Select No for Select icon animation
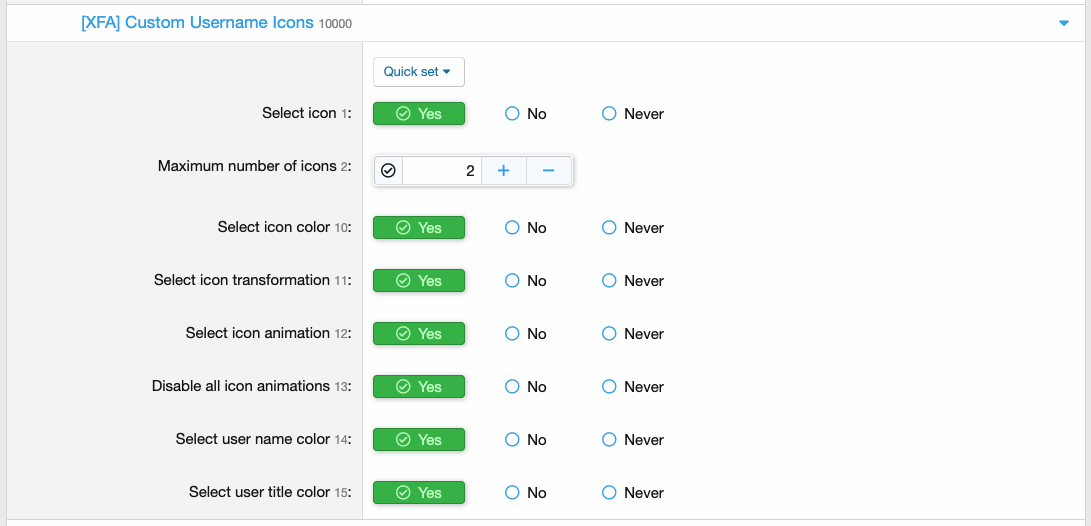 tap(525, 333)
